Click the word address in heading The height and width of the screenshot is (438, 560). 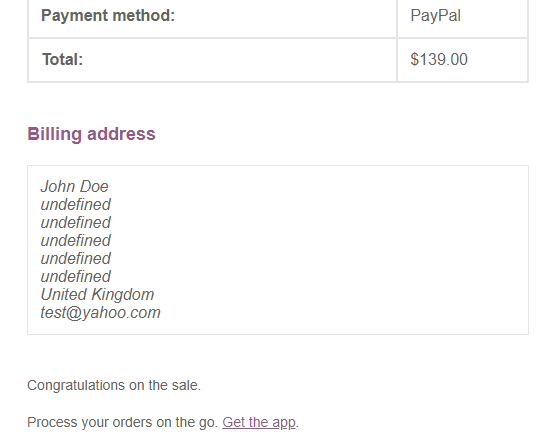click(x=121, y=134)
